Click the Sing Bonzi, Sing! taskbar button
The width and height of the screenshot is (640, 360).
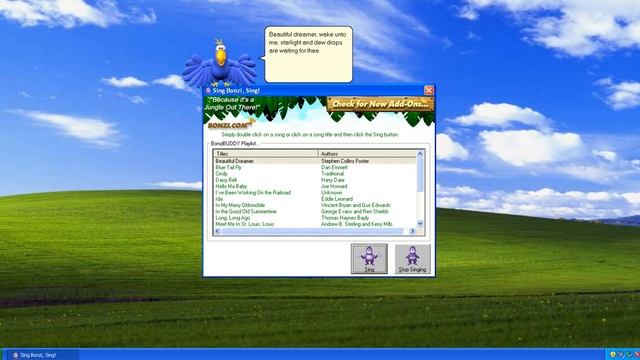click(43, 355)
